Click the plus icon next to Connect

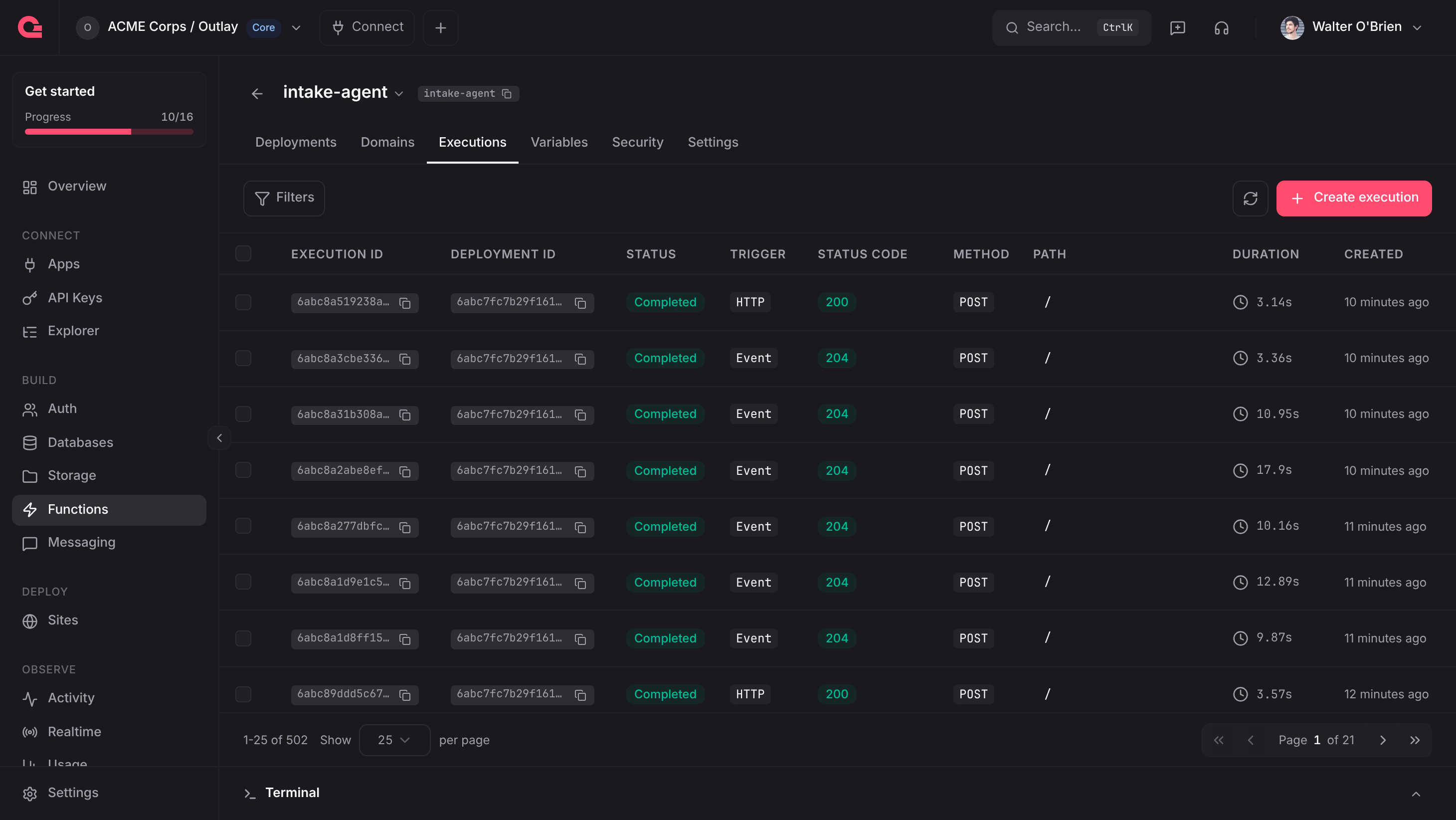point(440,27)
